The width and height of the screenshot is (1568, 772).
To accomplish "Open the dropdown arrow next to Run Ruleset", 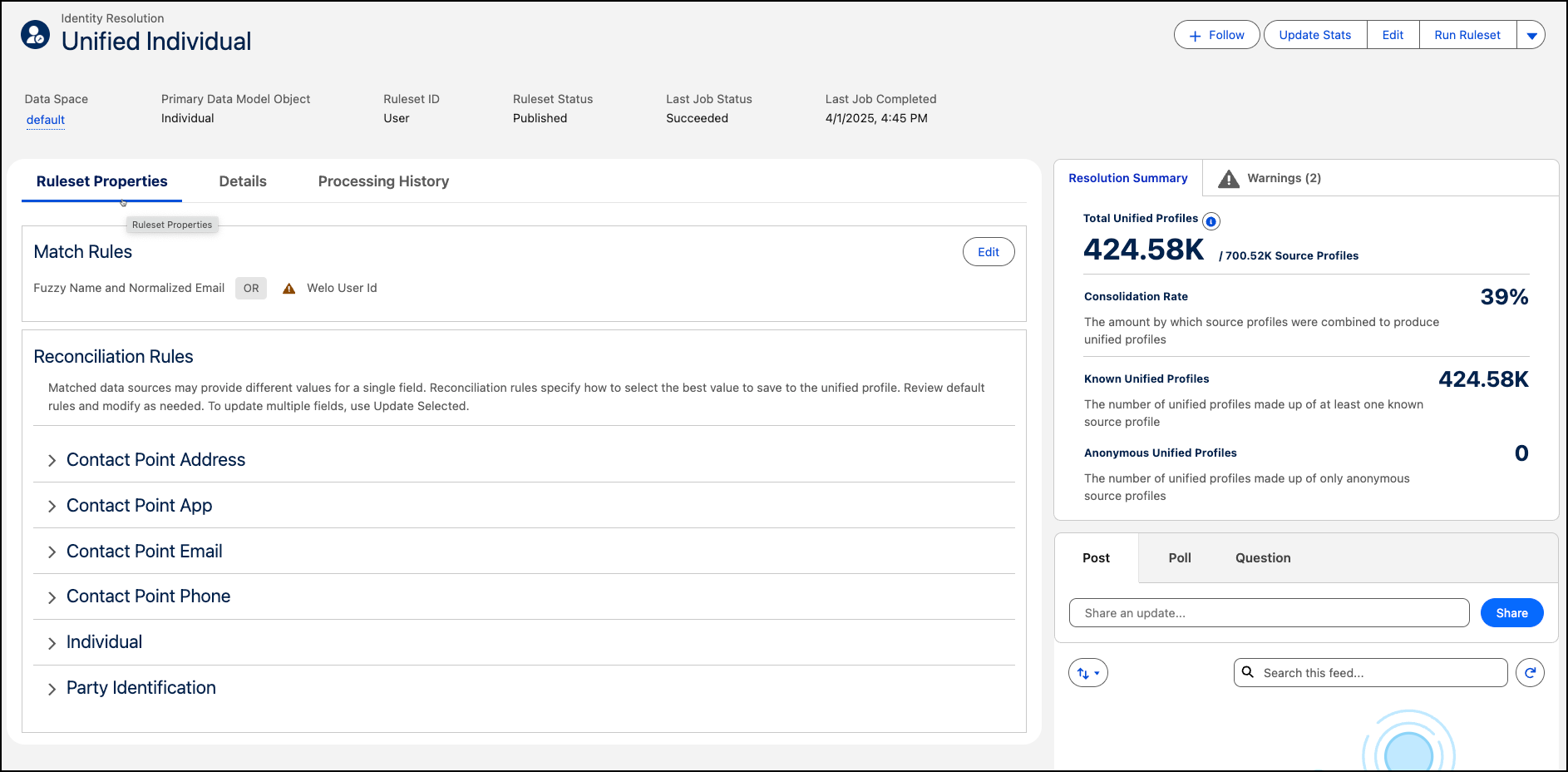I will coord(1531,35).
